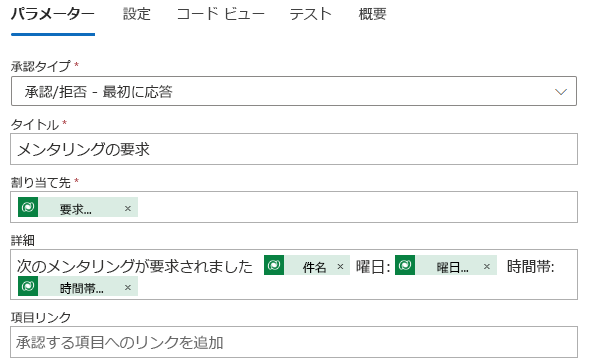Click the 時間帯: label text in 詳細

point(531,266)
